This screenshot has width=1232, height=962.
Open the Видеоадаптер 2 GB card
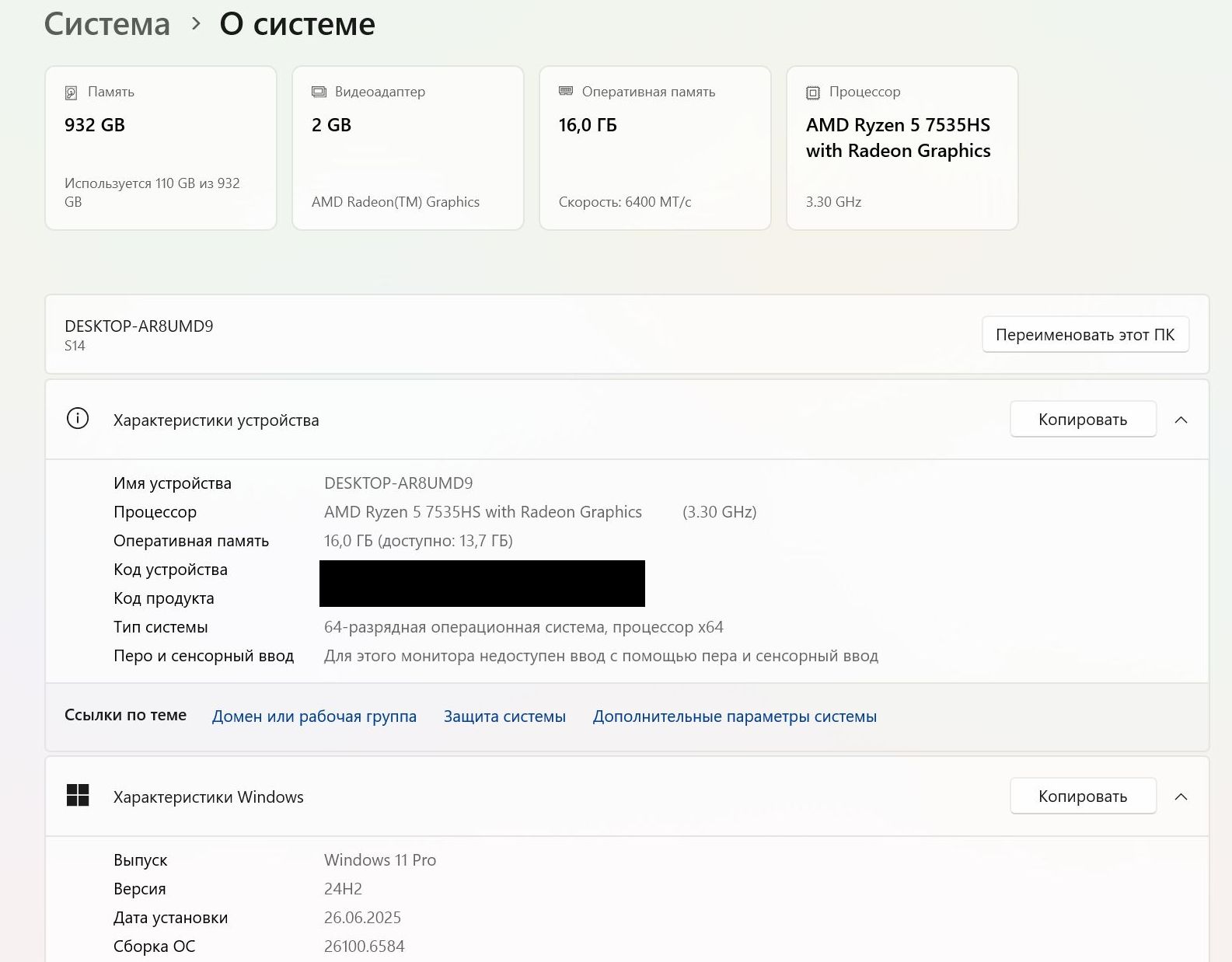point(408,148)
